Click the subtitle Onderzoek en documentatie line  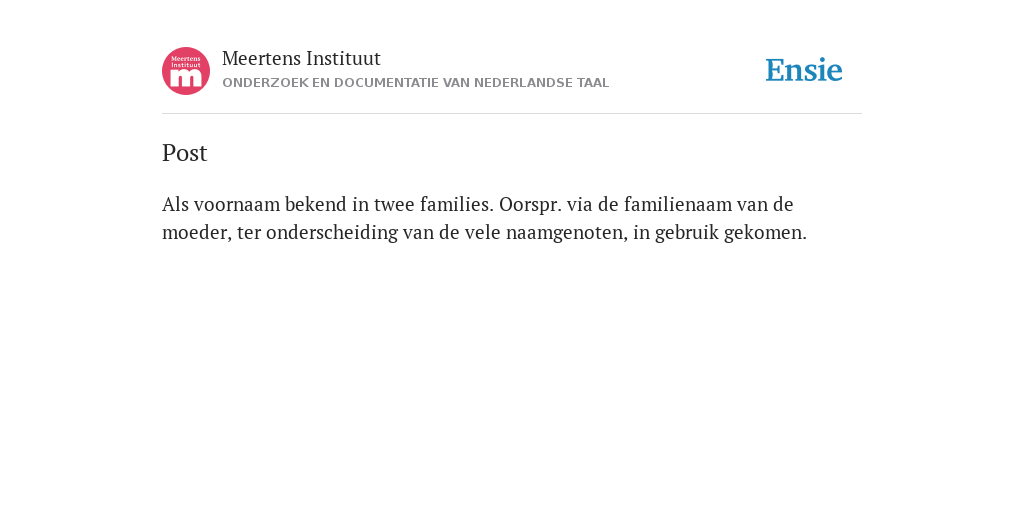[x=415, y=83]
